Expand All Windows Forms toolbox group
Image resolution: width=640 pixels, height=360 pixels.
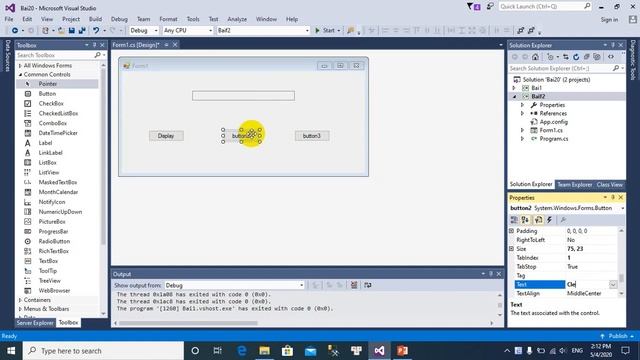point(20,66)
